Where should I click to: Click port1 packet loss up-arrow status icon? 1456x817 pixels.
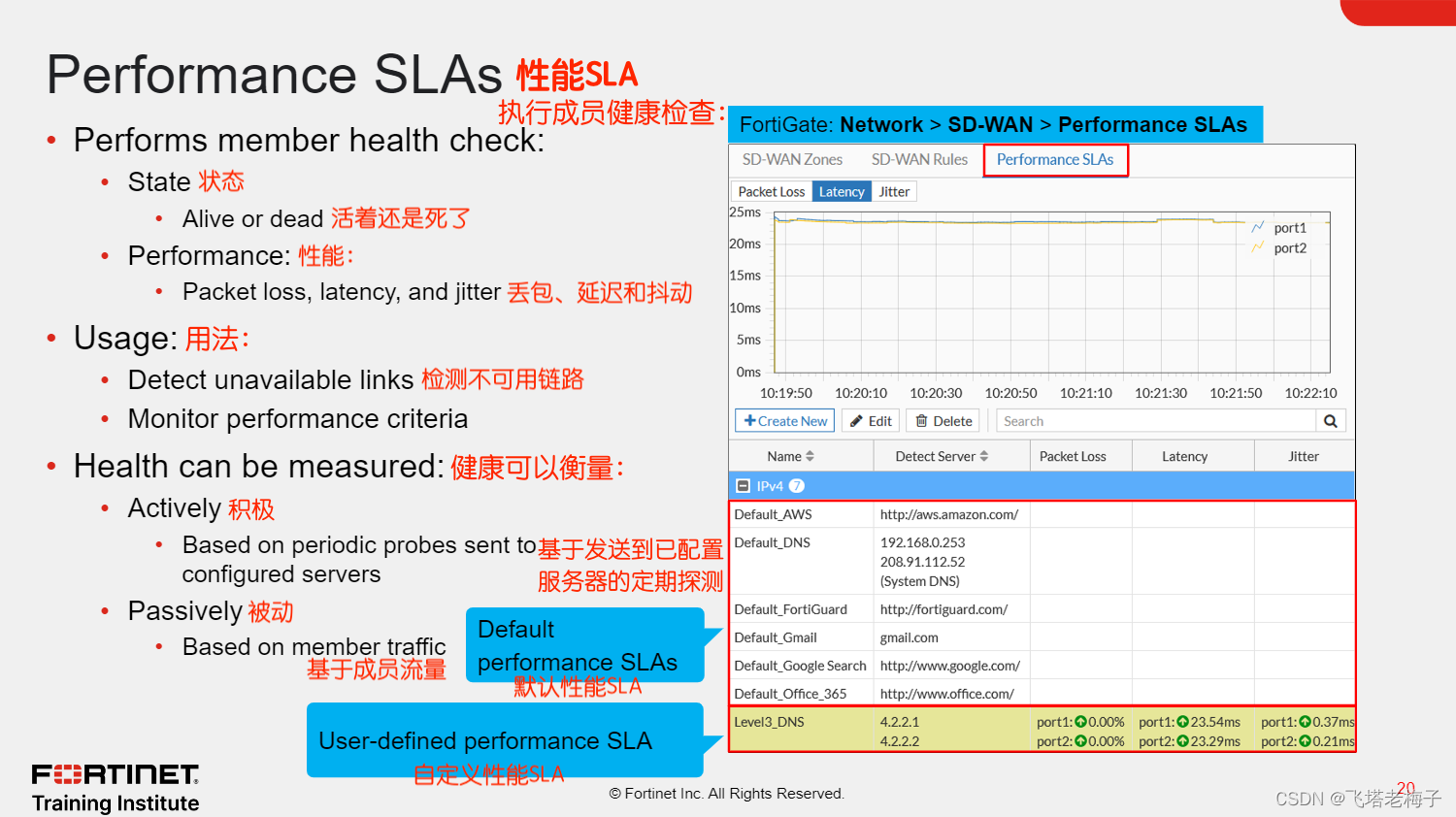tap(1080, 722)
